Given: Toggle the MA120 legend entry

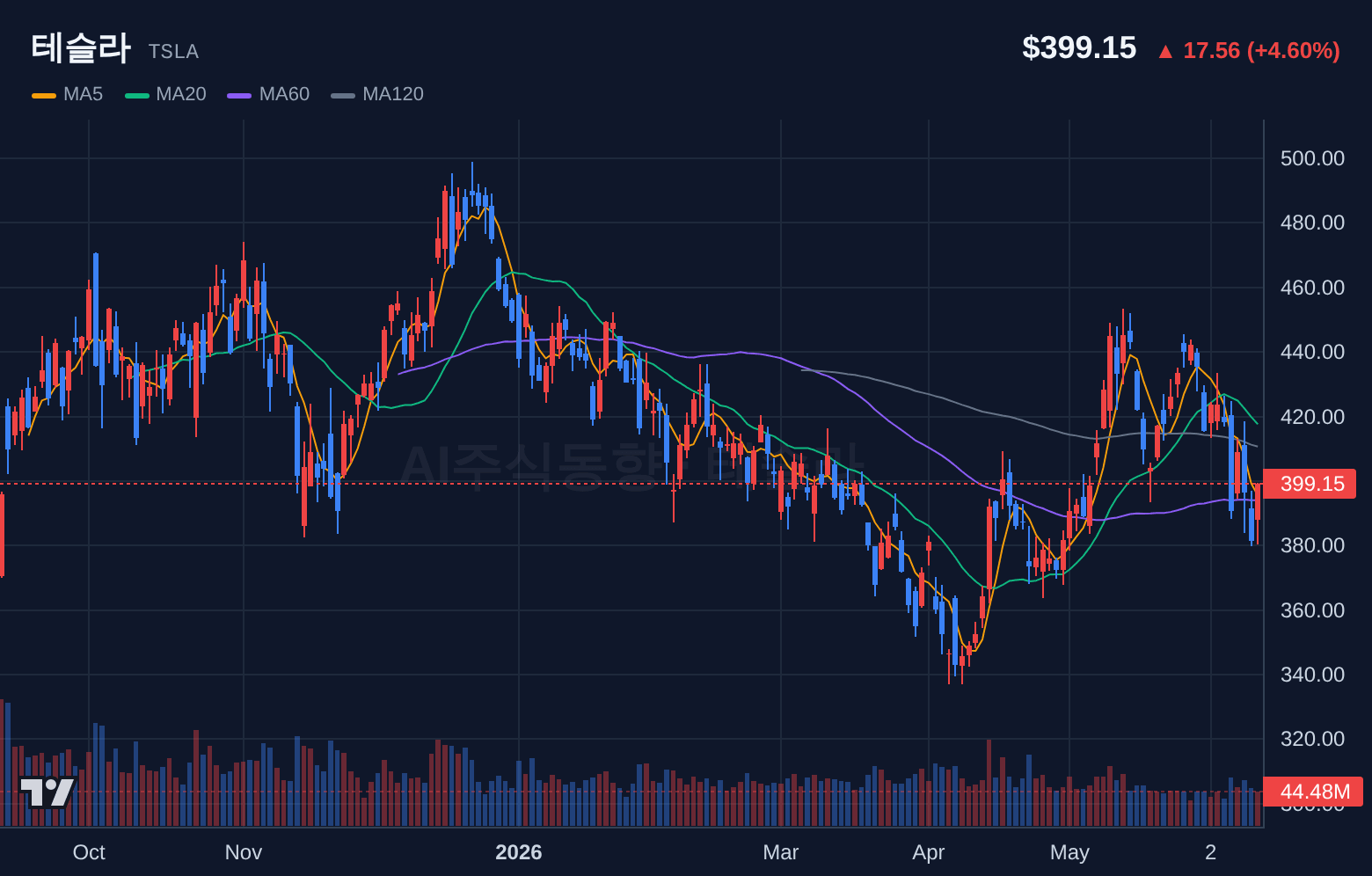Looking at the screenshot, I should point(377,94).
